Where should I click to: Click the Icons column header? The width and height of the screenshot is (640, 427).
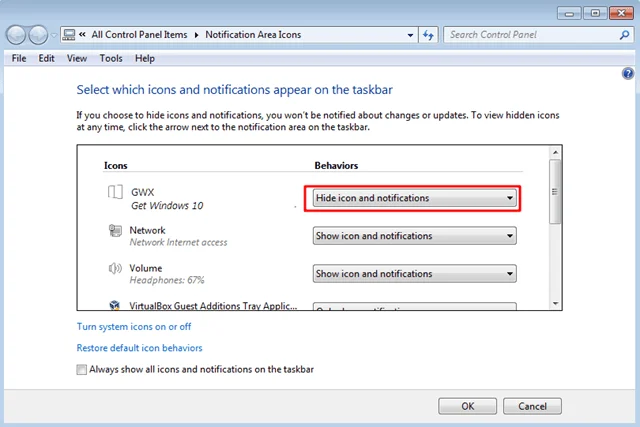pos(116,165)
